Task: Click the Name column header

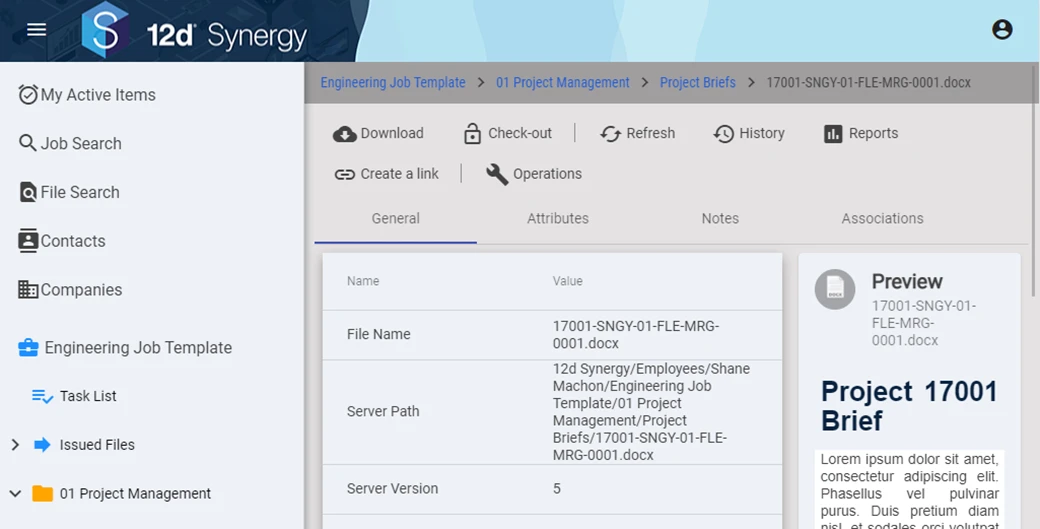Action: point(363,281)
